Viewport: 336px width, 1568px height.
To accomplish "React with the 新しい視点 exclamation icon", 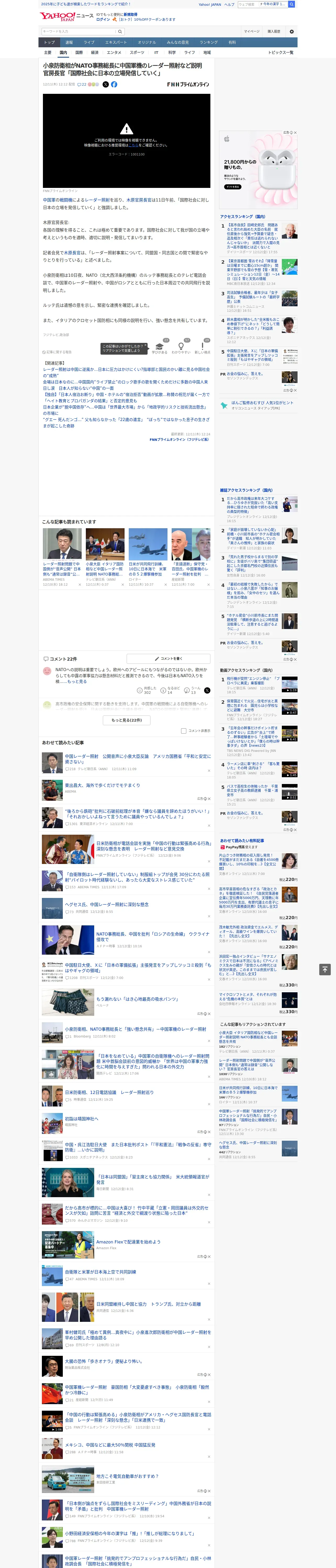I will point(203,346).
